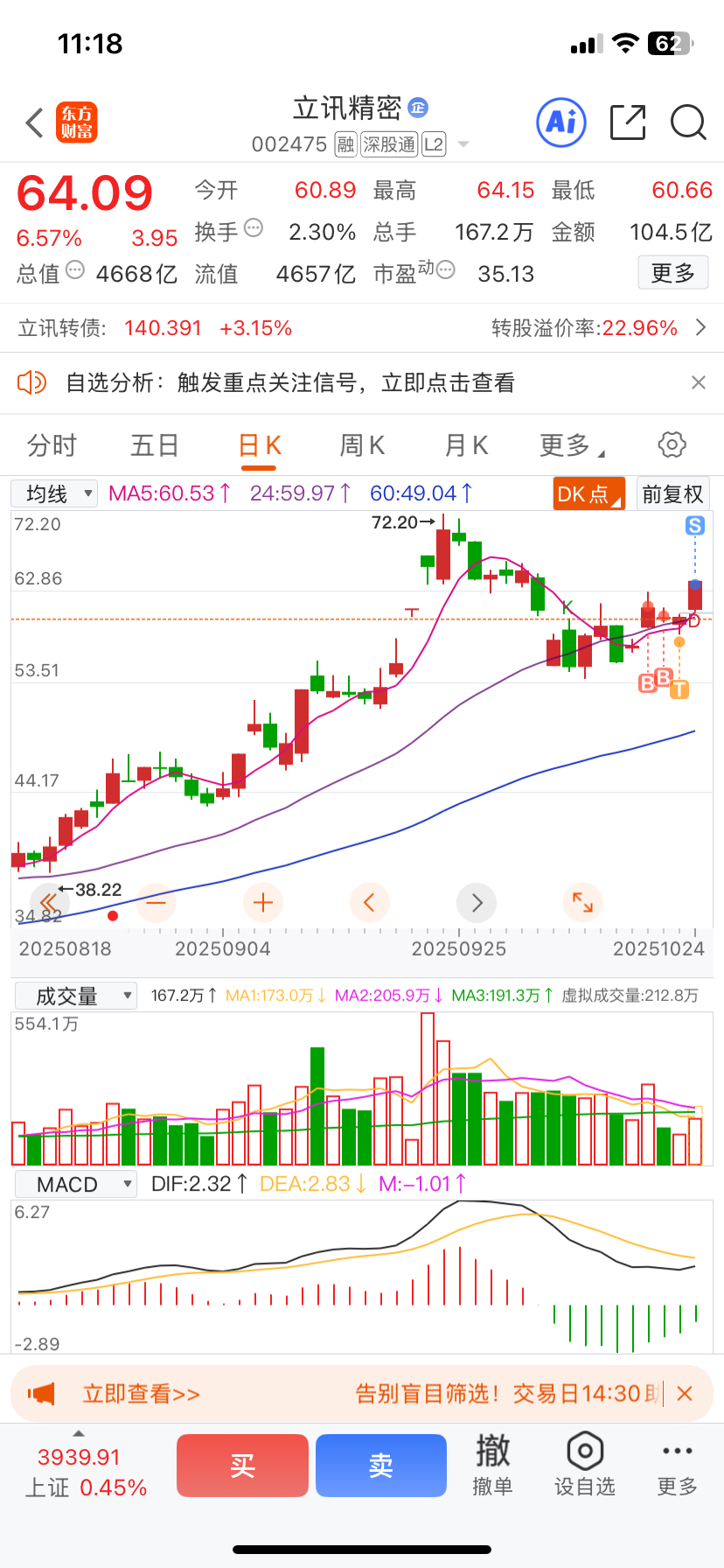Zoom in chart with plus icon
Image resolution: width=724 pixels, height=1568 pixels.
[262, 902]
